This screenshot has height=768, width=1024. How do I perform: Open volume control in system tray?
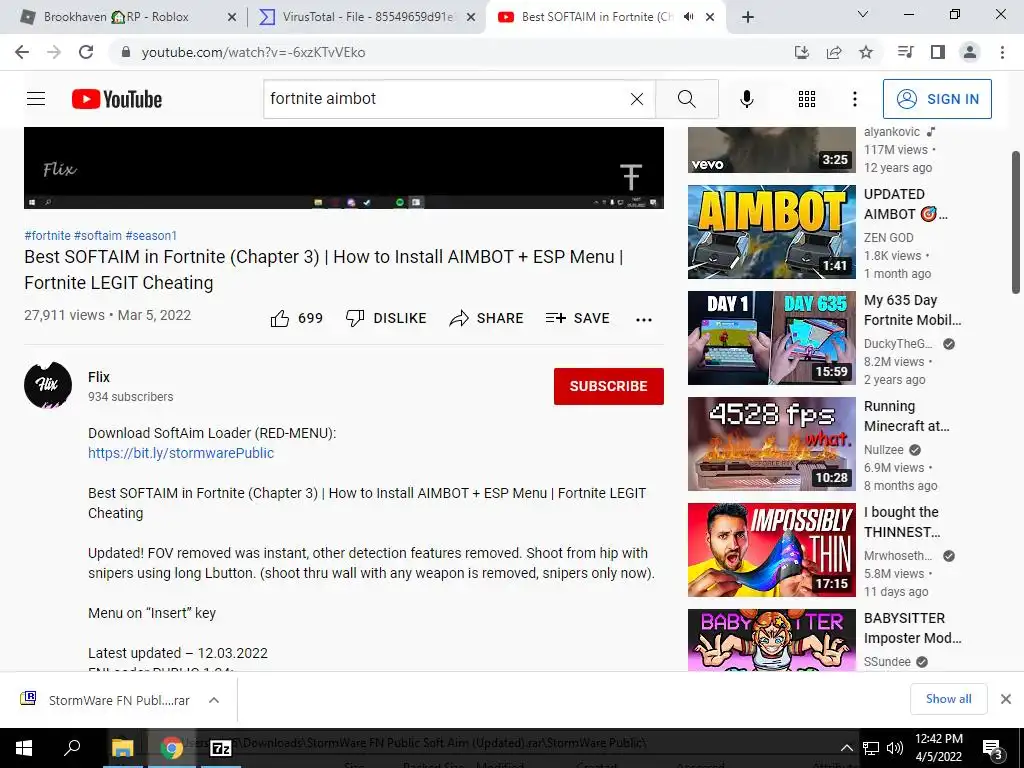click(x=895, y=748)
